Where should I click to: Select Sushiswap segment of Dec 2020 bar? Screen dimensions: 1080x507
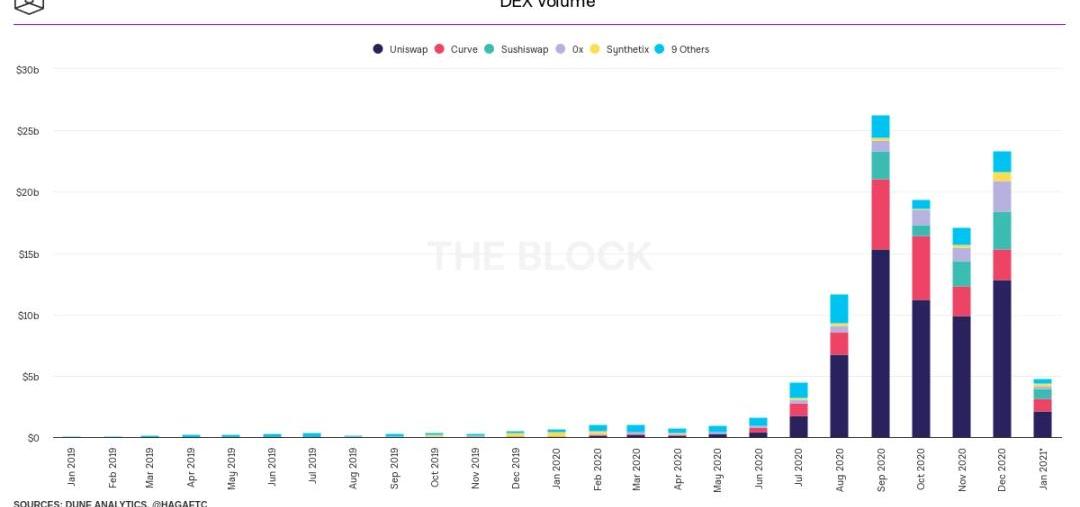coord(1001,231)
